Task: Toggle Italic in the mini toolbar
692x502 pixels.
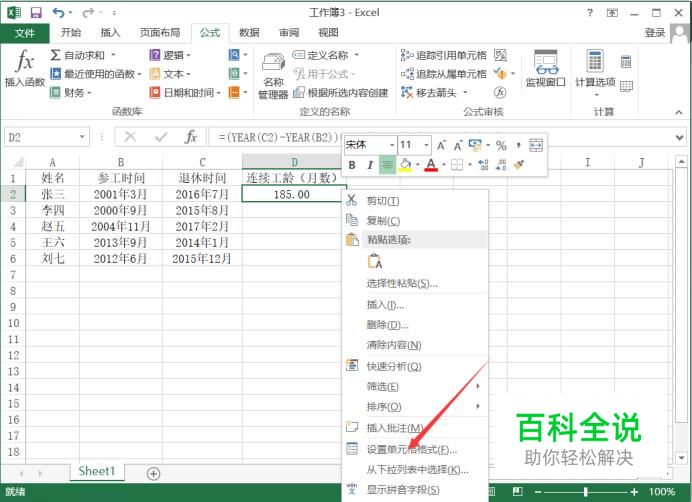Action: pos(370,165)
